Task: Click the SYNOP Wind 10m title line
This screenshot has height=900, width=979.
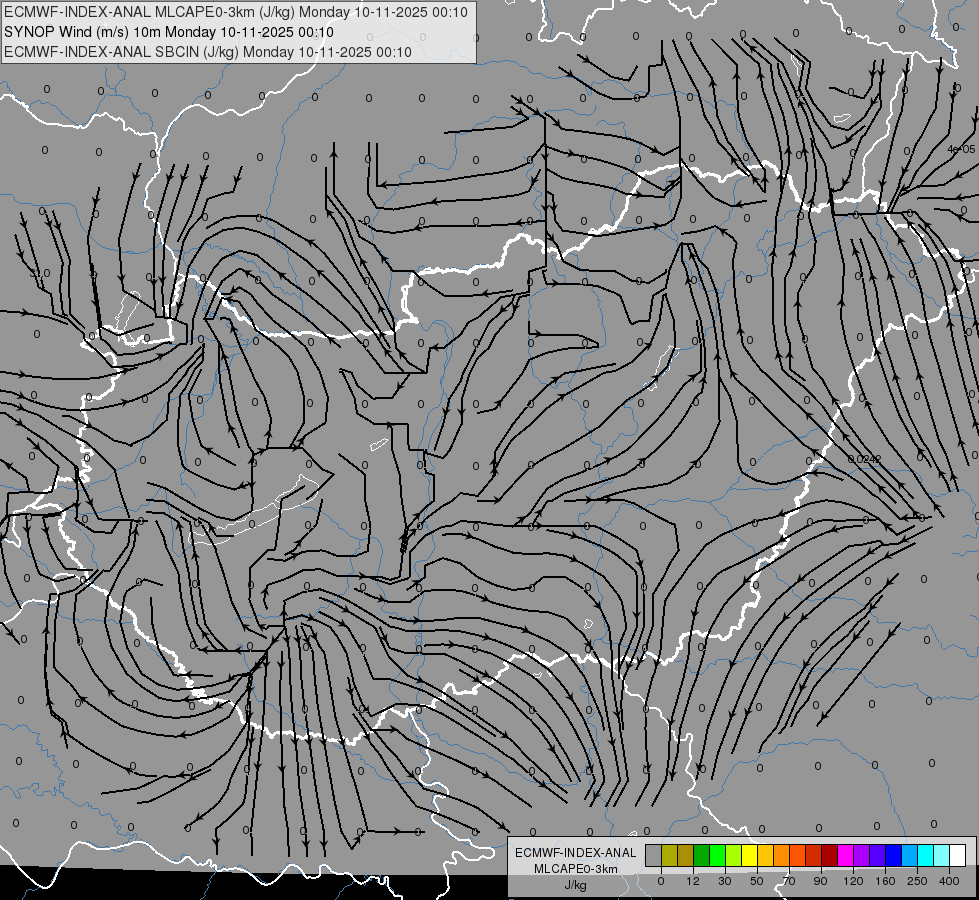Action: (x=169, y=32)
